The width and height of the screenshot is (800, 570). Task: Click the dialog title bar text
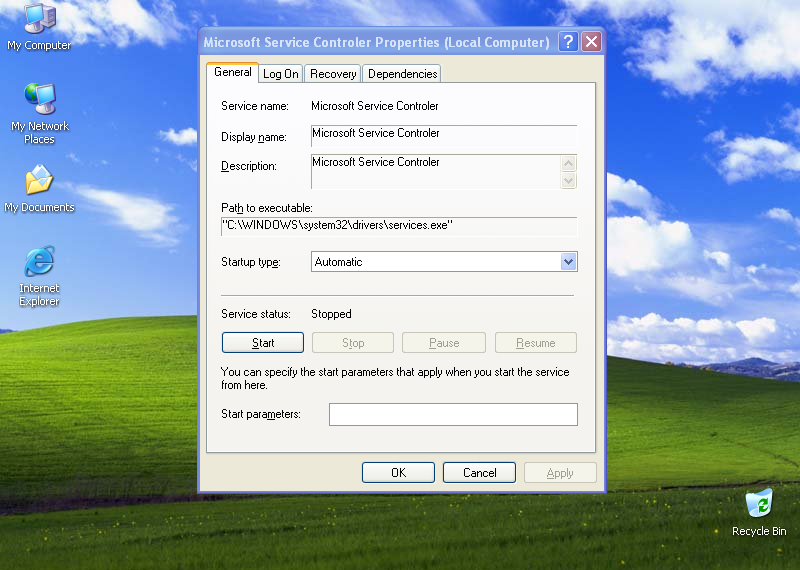coord(376,42)
